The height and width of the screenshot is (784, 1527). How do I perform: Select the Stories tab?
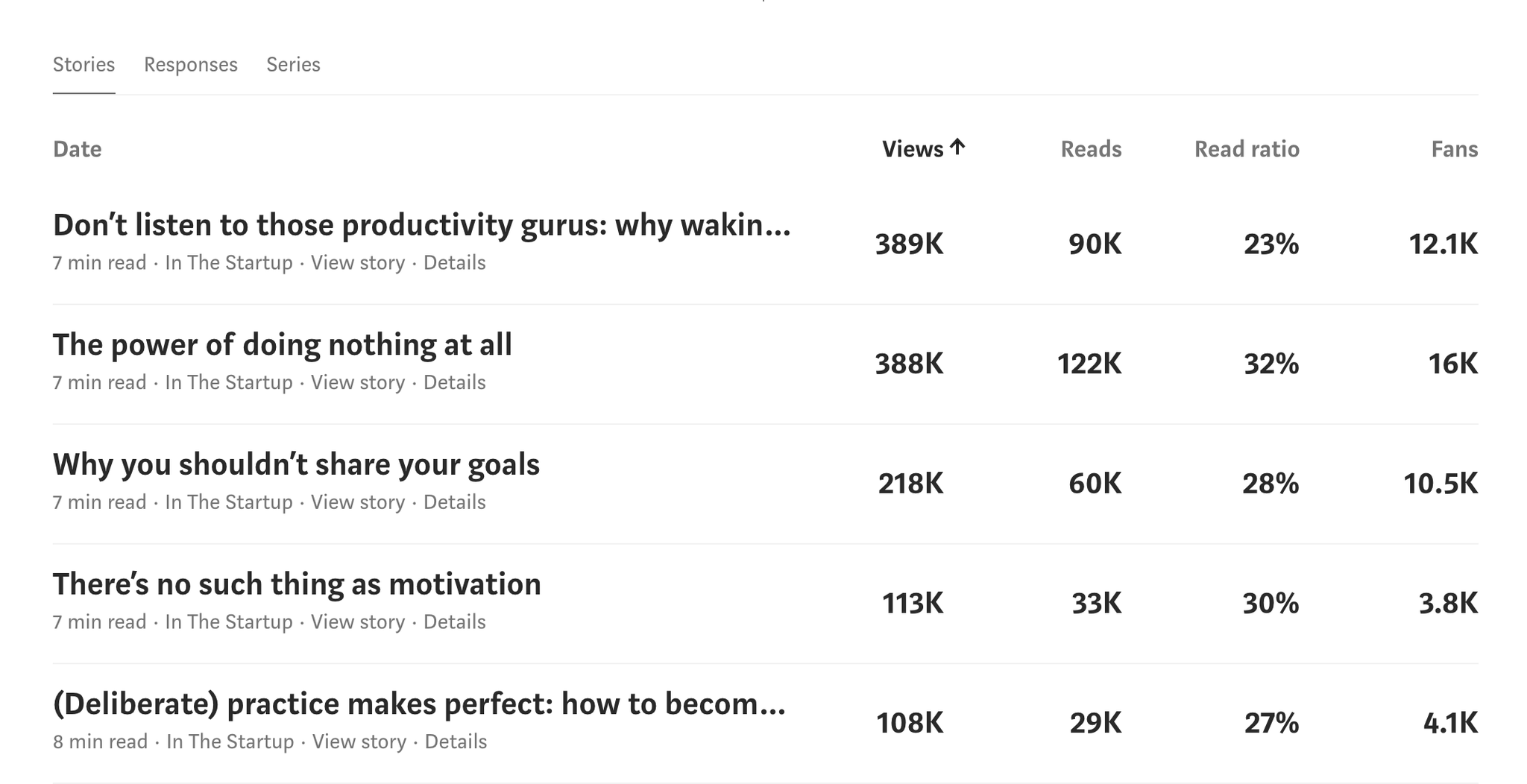pyautogui.click(x=84, y=65)
